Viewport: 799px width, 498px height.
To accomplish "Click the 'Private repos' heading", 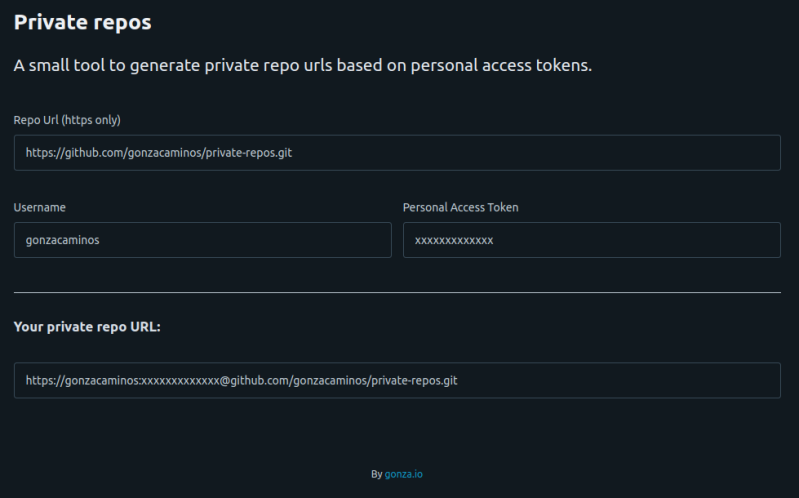I will 83,22.
